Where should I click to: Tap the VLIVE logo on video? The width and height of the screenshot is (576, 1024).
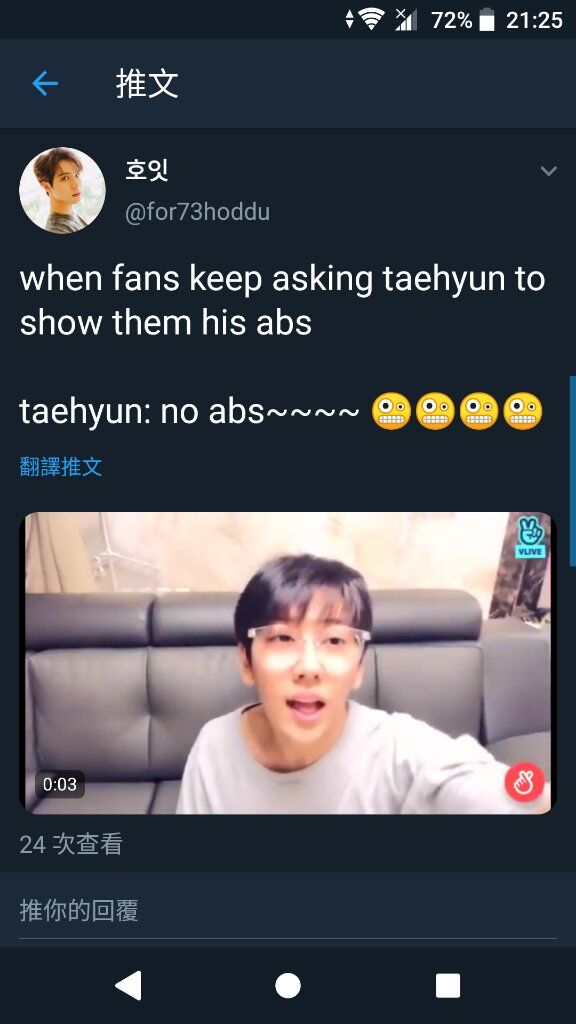pos(531,538)
